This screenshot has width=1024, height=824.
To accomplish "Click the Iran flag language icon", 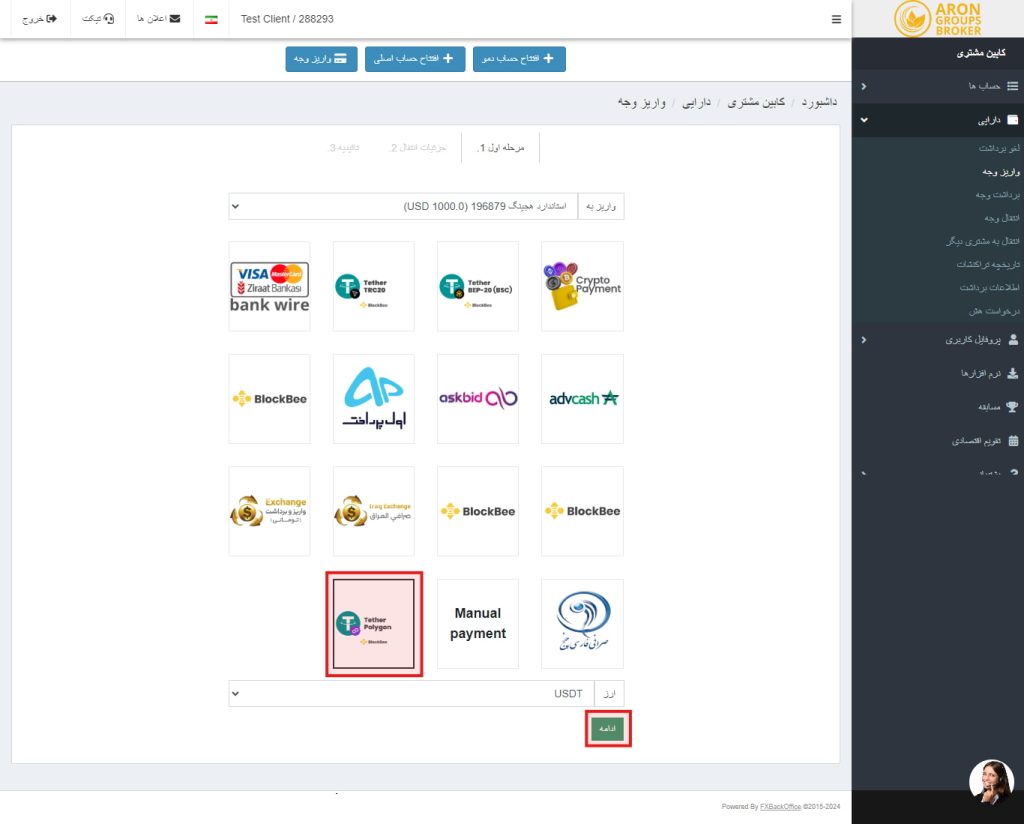I will (211, 20).
